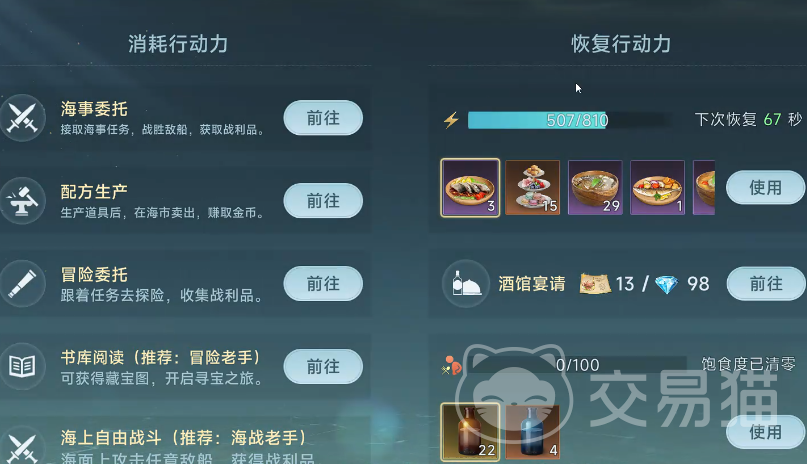The width and height of the screenshot is (807, 464).
Task: Click the crossed swords 海事委托 icon
Action: pos(22,118)
